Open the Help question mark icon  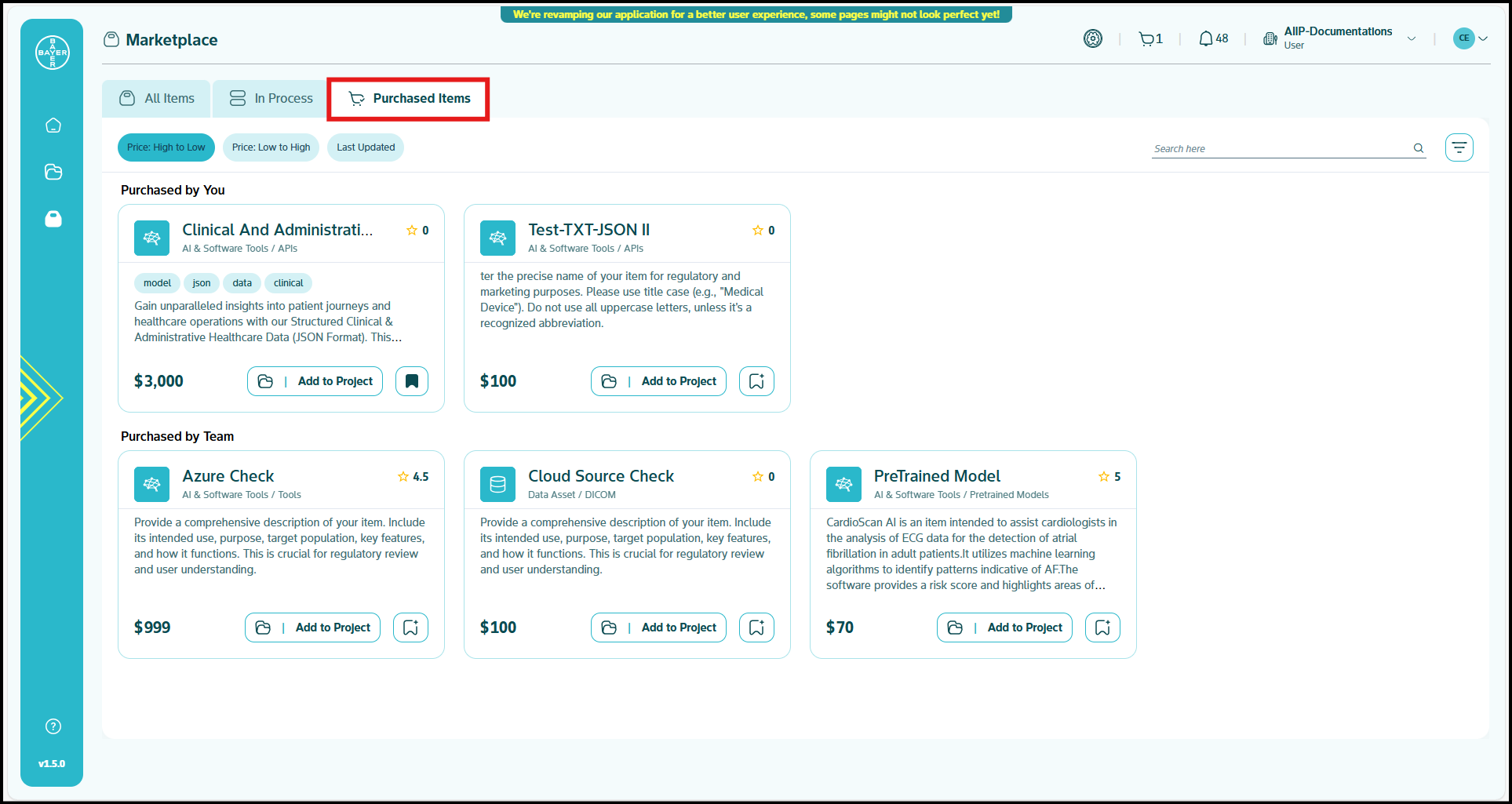(53, 726)
